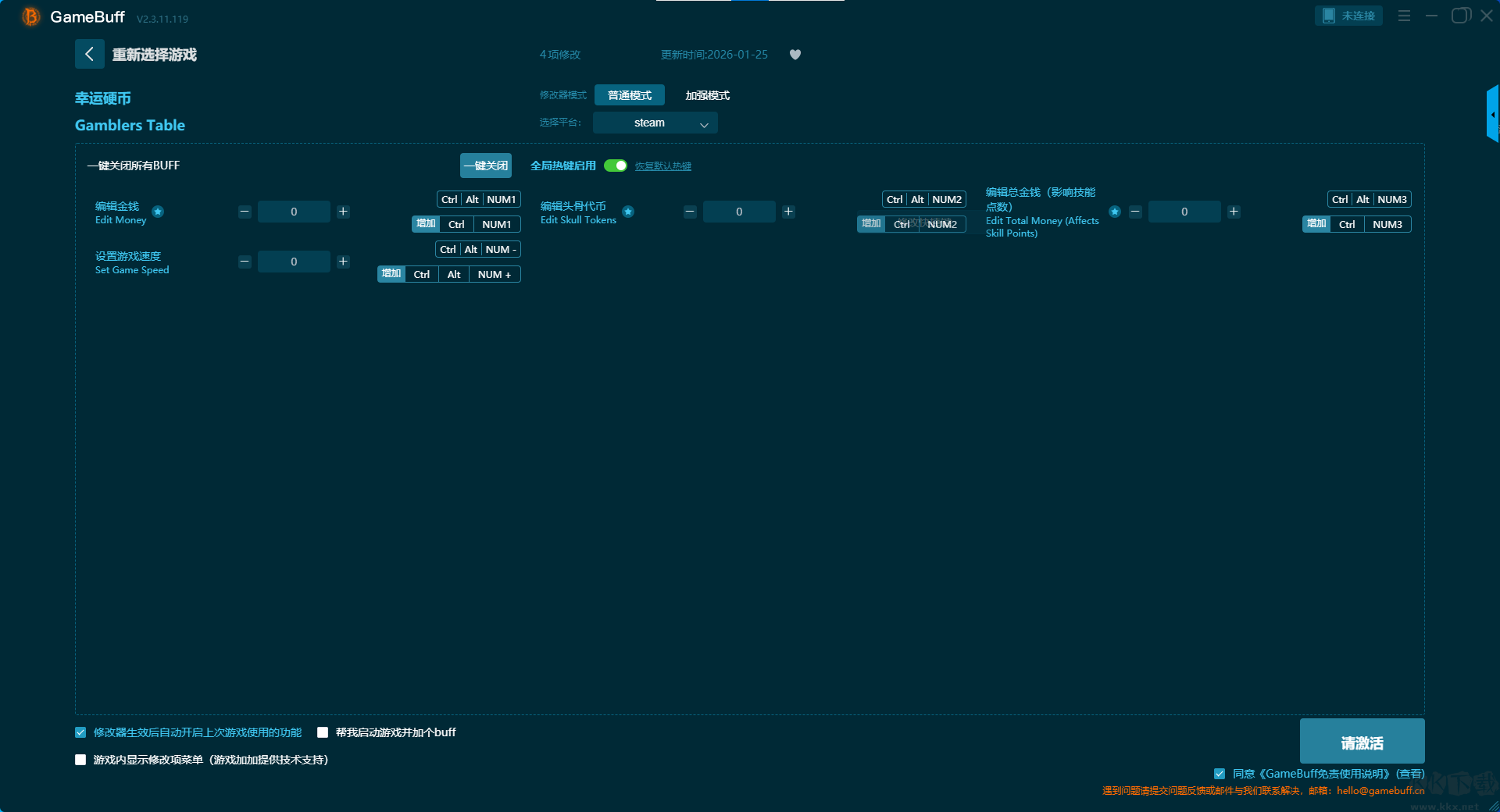
Task: Click the Set Game Speed value field
Action: pyautogui.click(x=294, y=262)
